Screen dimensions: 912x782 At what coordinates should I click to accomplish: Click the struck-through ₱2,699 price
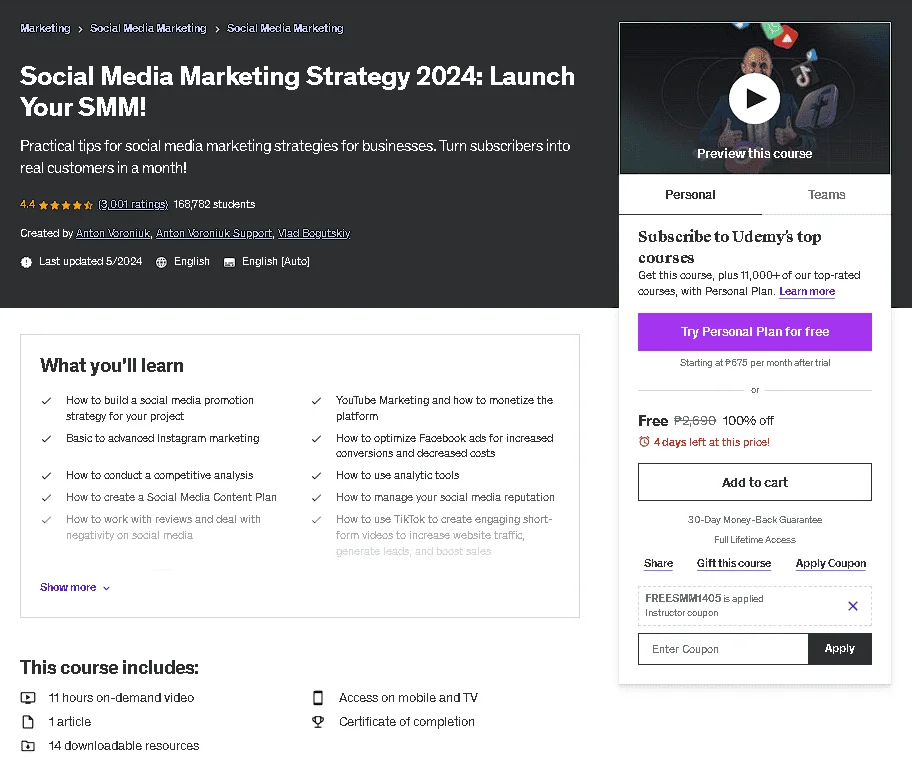694,420
